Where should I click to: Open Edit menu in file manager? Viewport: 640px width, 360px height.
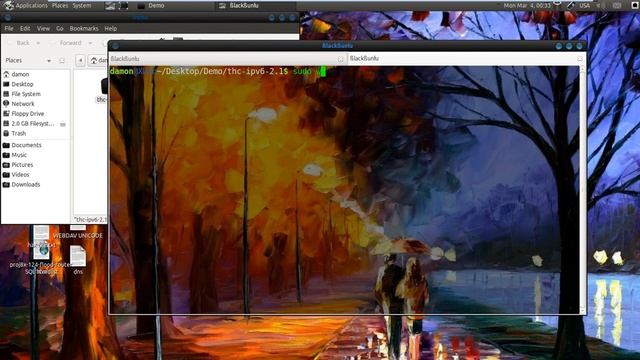pos(25,29)
